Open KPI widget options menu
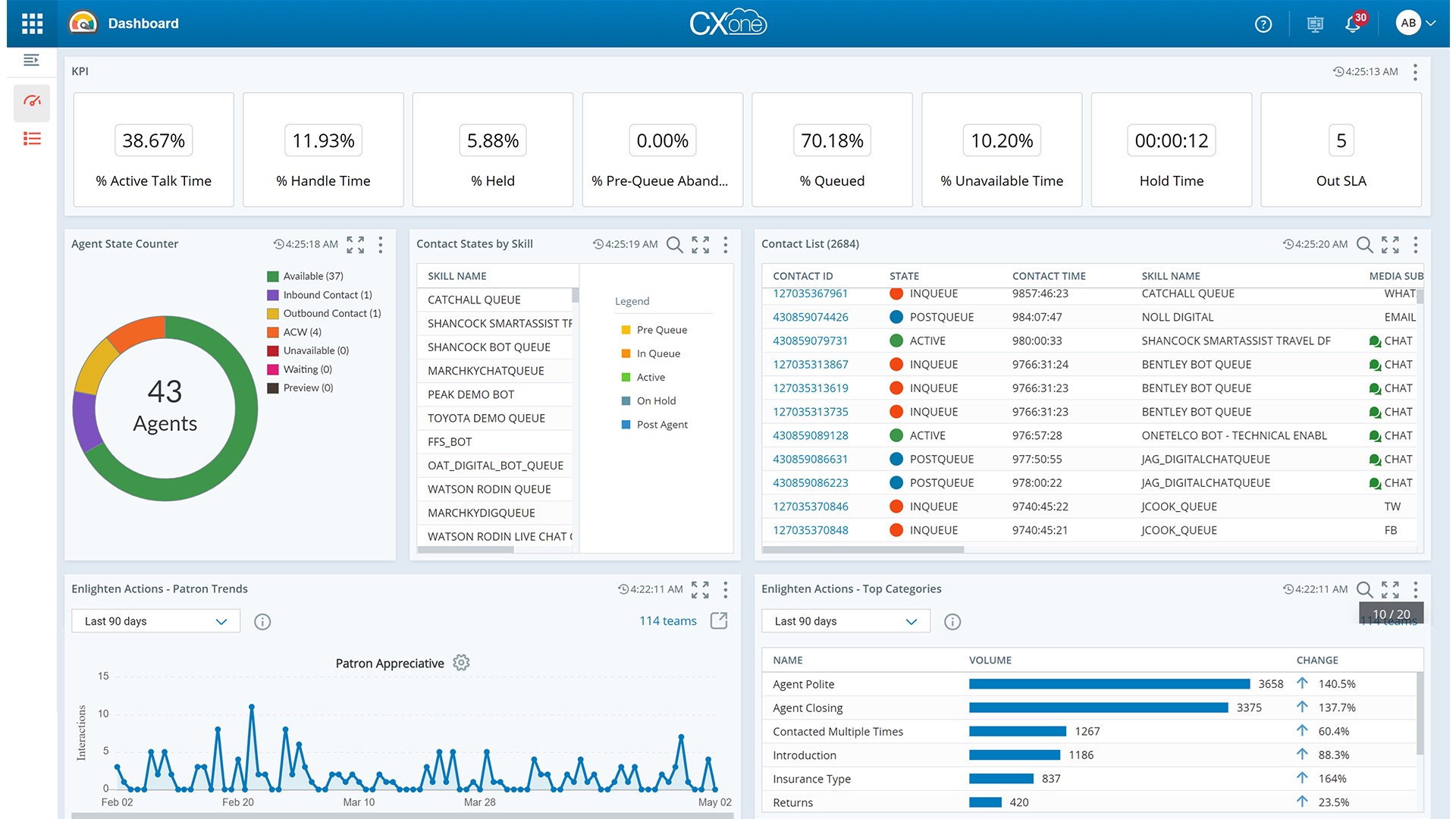The height and width of the screenshot is (819, 1456). pyautogui.click(x=1416, y=72)
